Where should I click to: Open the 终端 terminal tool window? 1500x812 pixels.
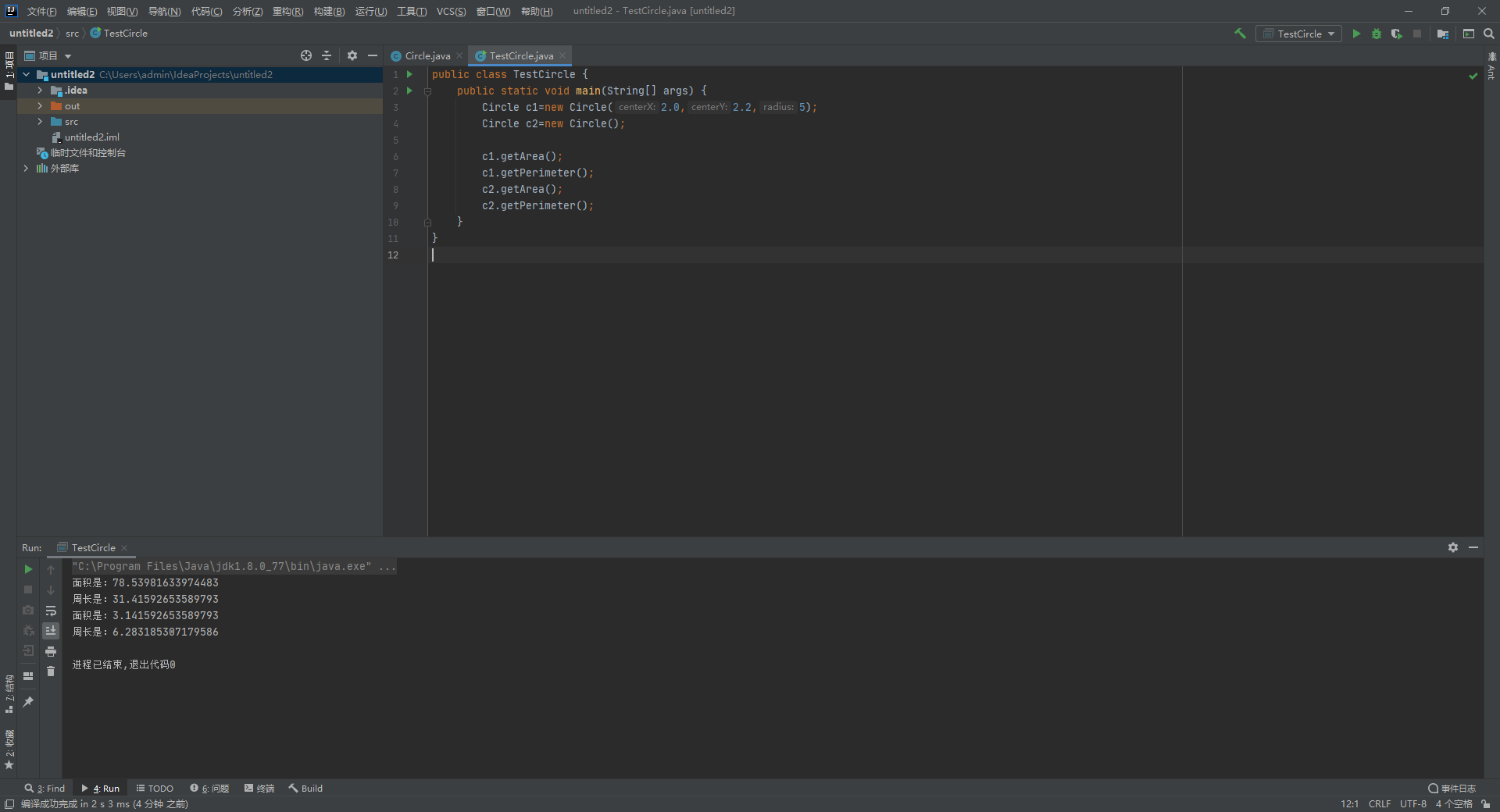point(259,789)
